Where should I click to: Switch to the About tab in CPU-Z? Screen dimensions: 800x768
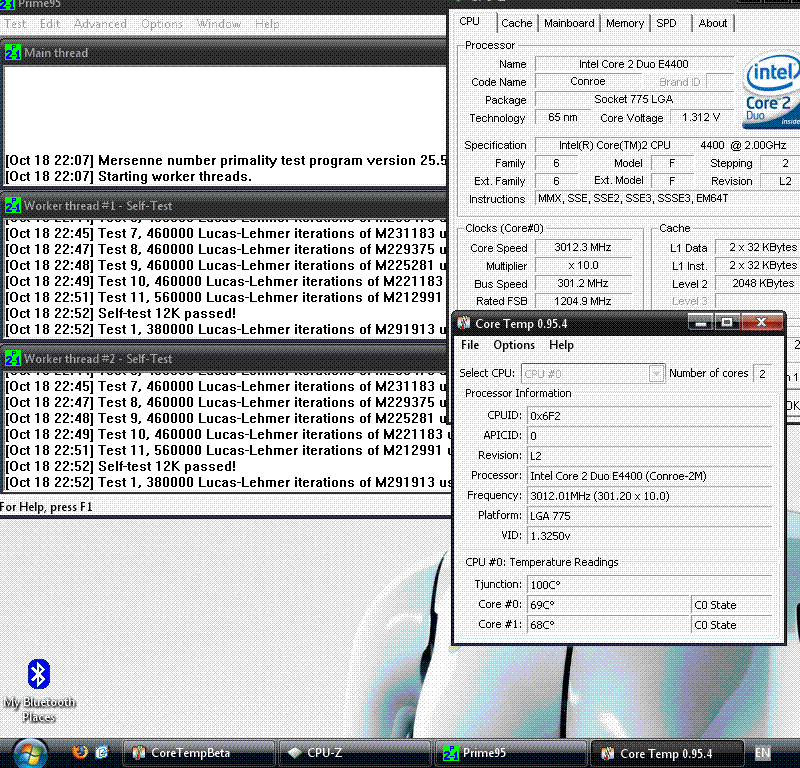[x=713, y=23]
